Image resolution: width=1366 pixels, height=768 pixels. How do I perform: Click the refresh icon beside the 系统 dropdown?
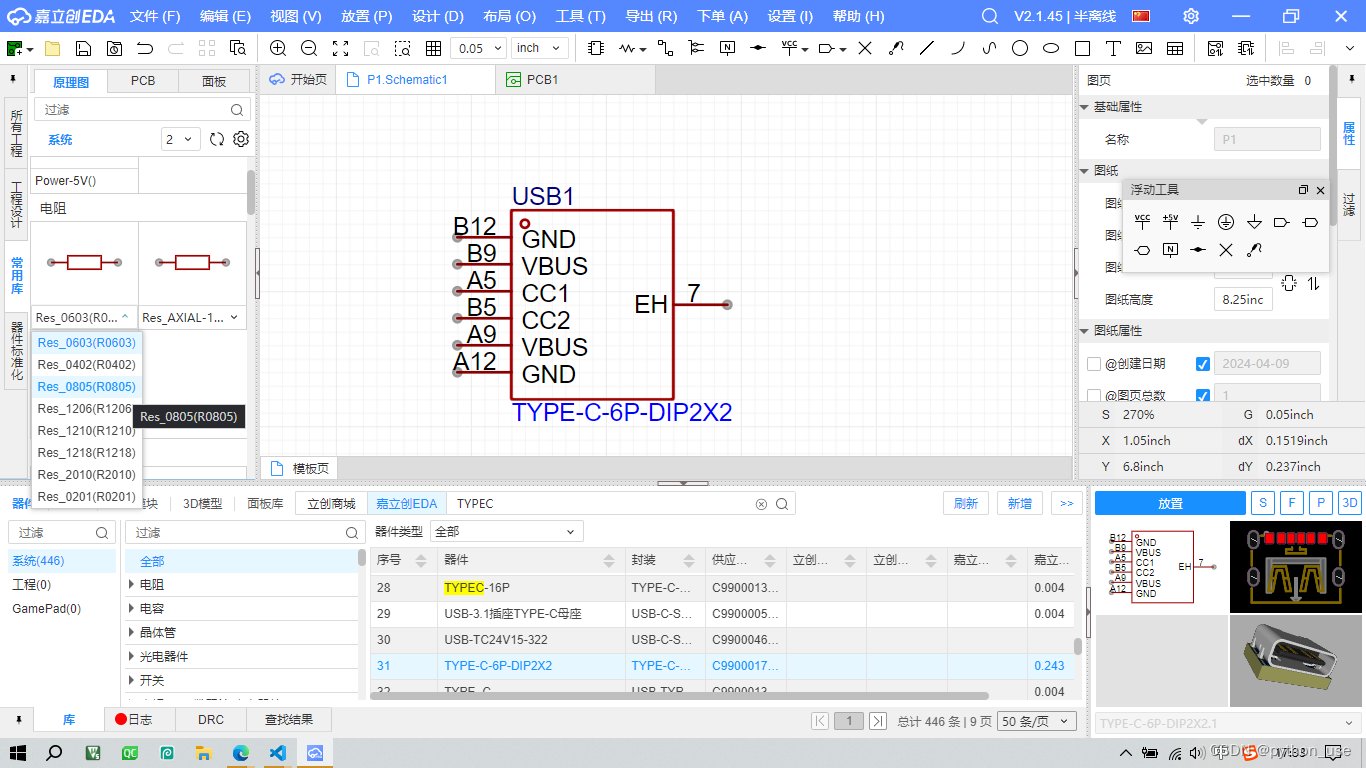tap(217, 139)
